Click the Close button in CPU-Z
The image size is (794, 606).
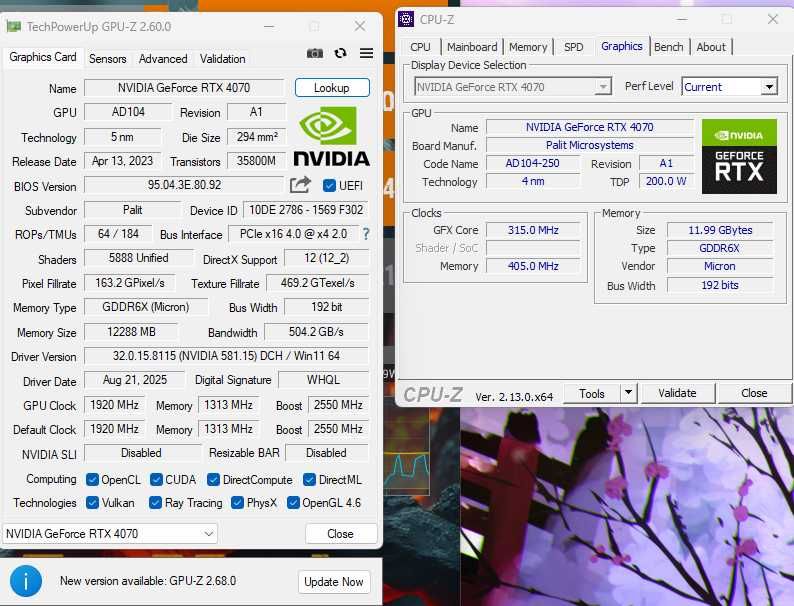click(x=754, y=393)
